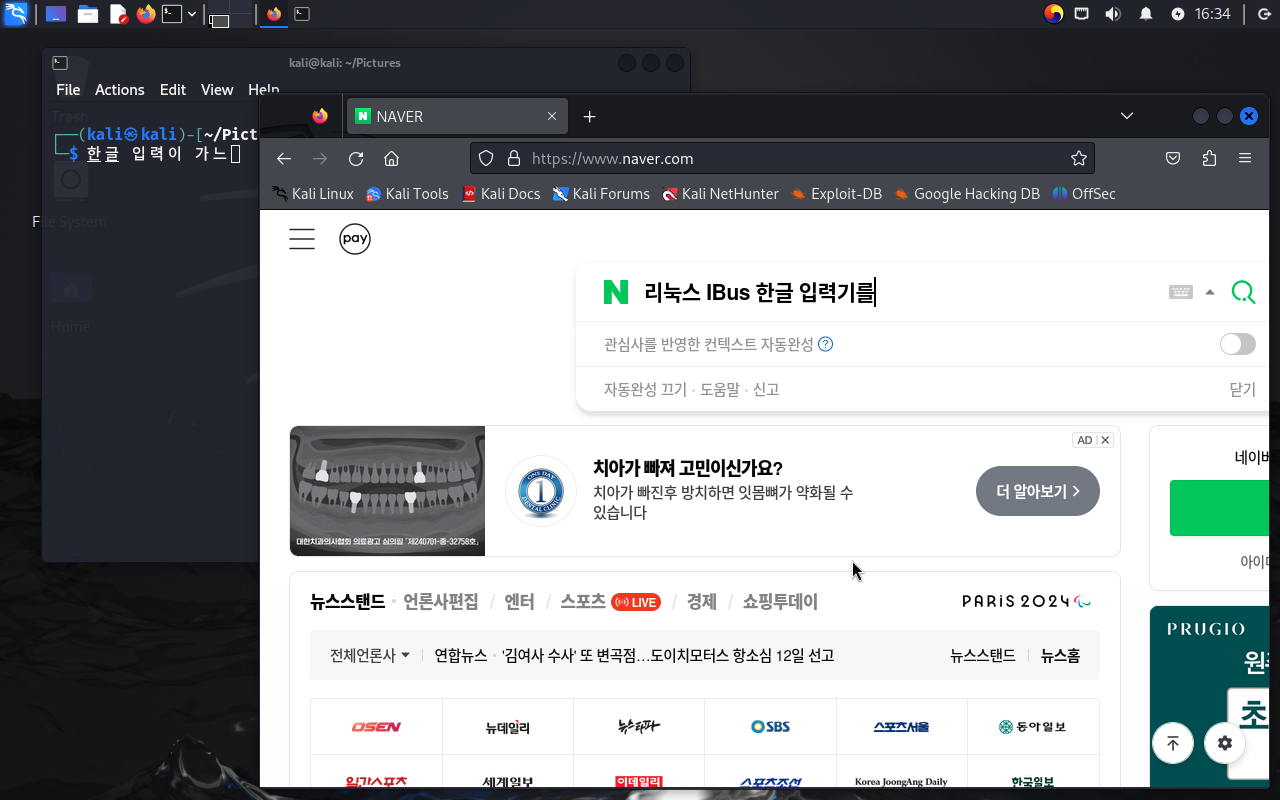Viewport: 1280px width, 800px height.
Task: Click 자동완성 끄기 link
Action: [645, 390]
